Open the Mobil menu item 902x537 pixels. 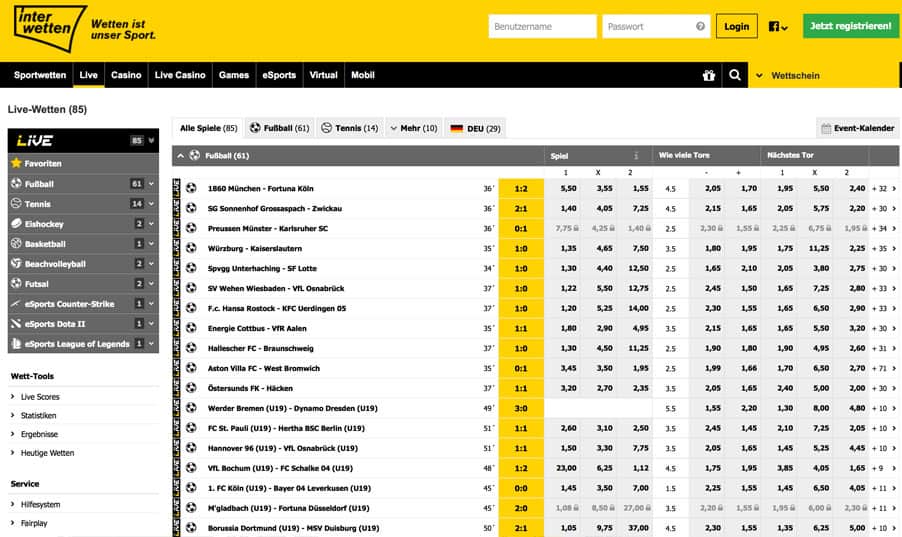coord(362,75)
